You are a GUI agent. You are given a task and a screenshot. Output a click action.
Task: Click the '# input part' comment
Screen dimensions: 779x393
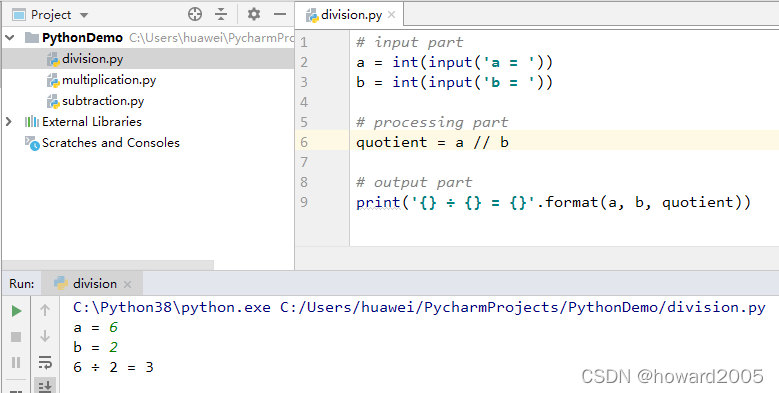tap(410, 42)
